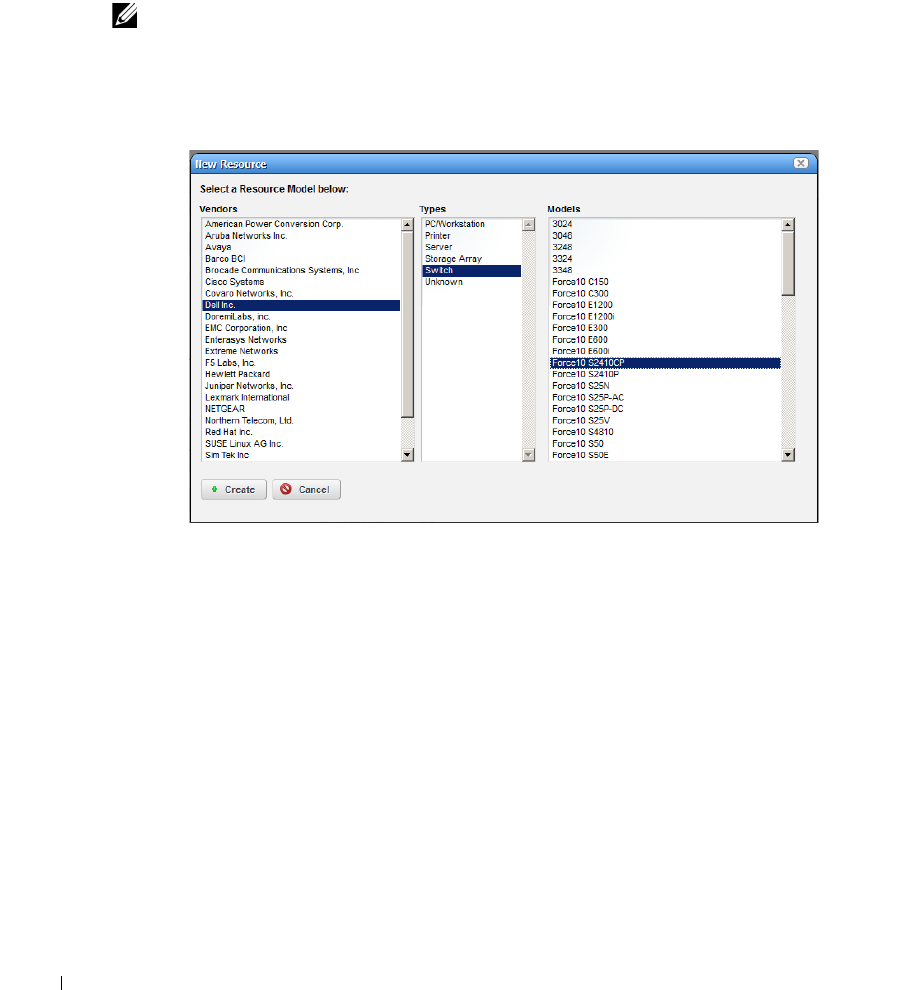The height and width of the screenshot is (990, 900).
Task: Select vendor Dell Inc.
Action: point(301,305)
